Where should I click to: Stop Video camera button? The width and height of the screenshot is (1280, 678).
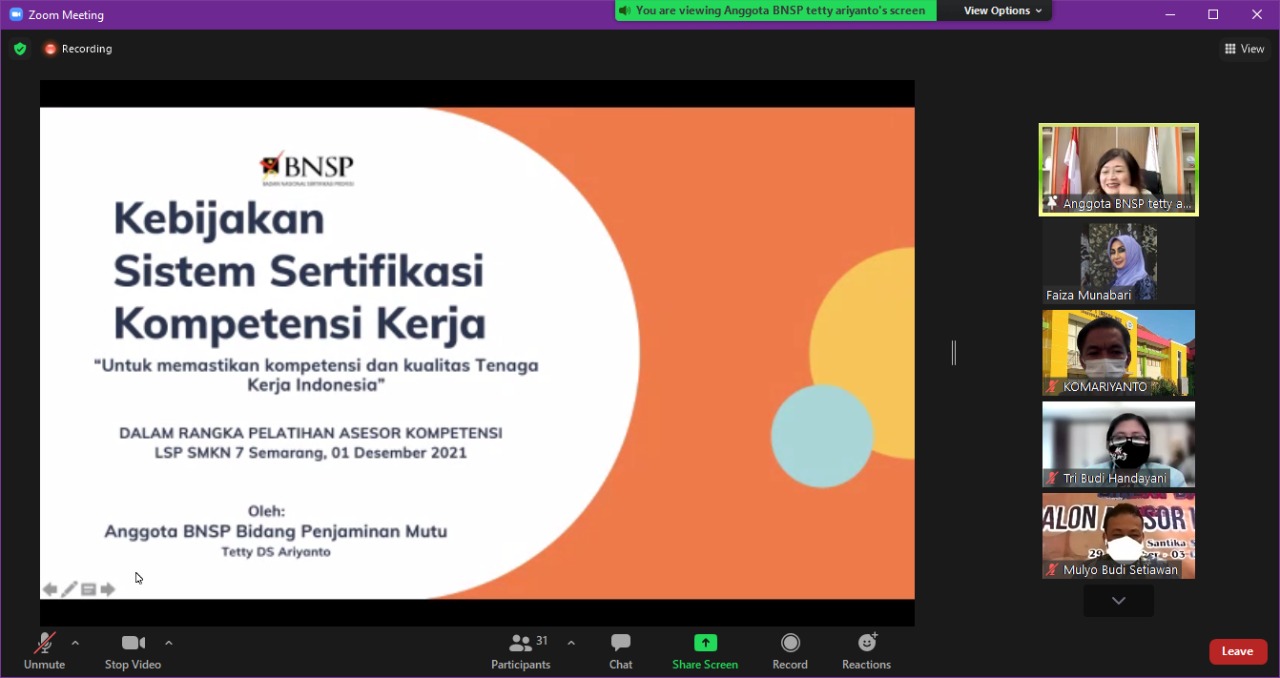[133, 651]
